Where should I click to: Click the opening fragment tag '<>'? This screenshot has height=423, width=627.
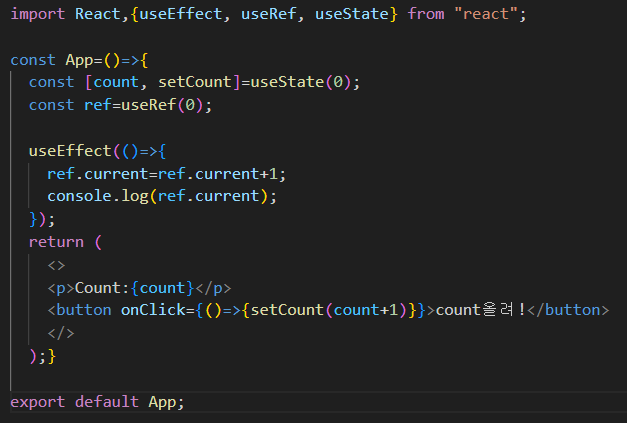click(x=56, y=265)
